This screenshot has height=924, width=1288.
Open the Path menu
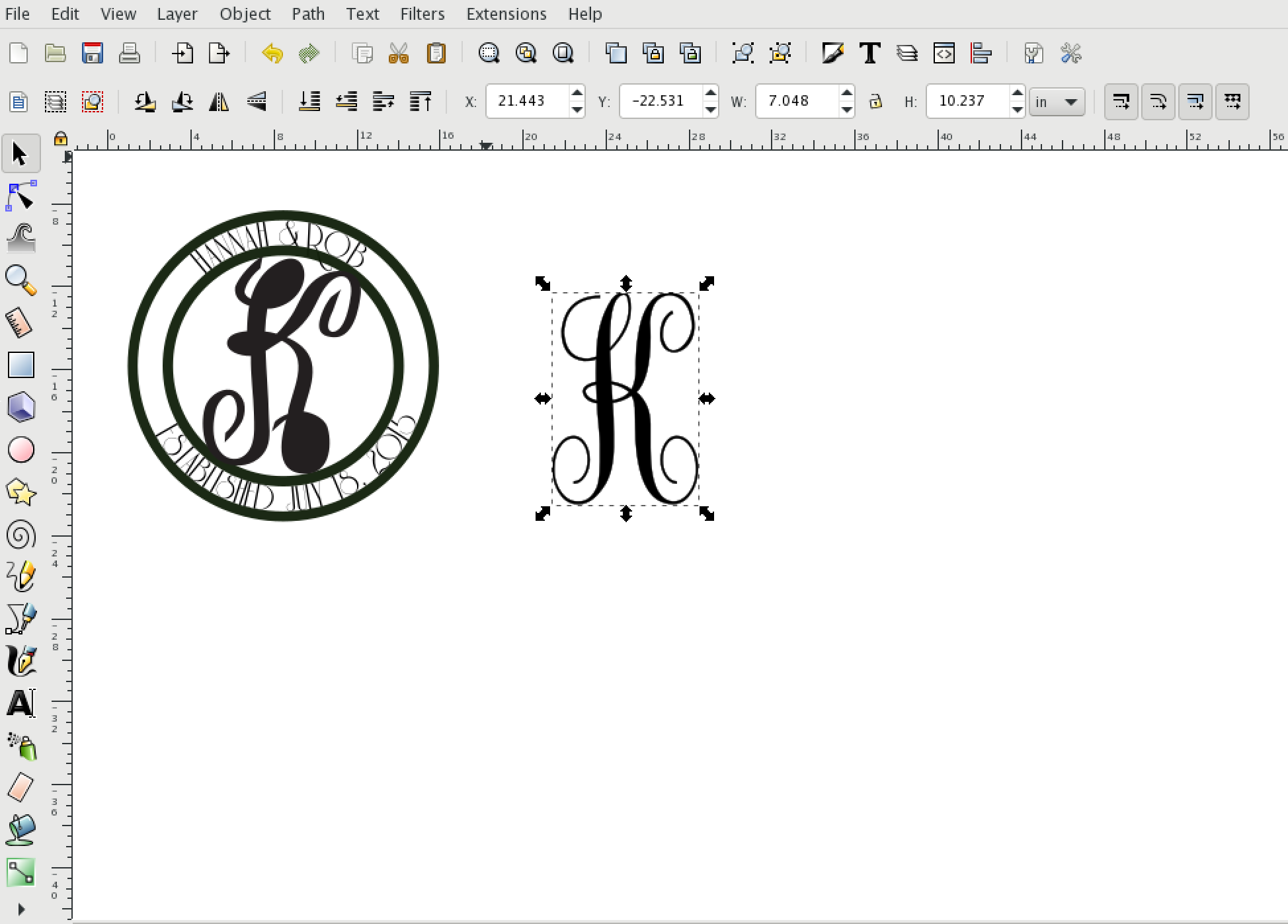[308, 13]
